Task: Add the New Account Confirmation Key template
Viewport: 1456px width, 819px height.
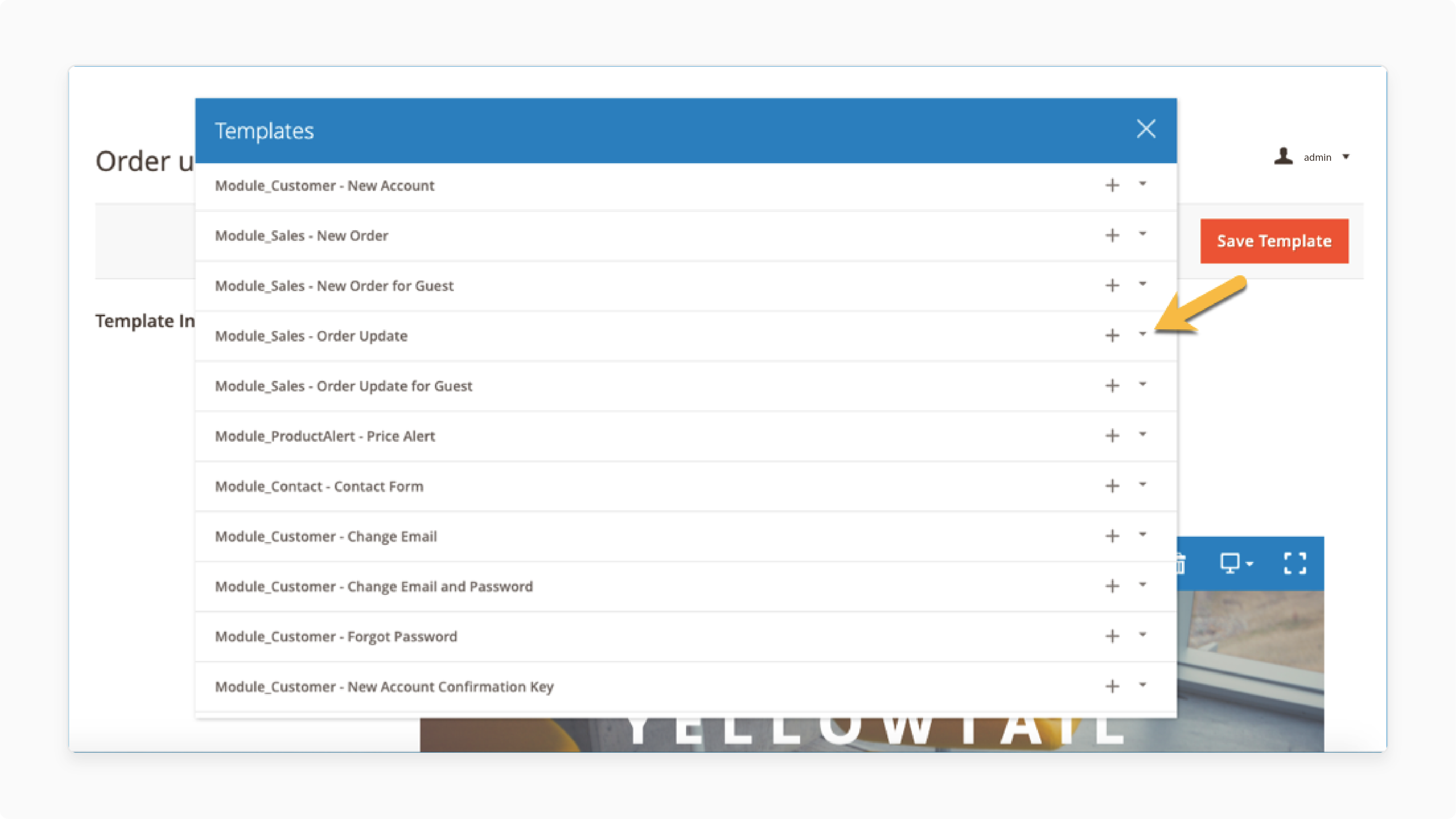Action: (x=1112, y=686)
